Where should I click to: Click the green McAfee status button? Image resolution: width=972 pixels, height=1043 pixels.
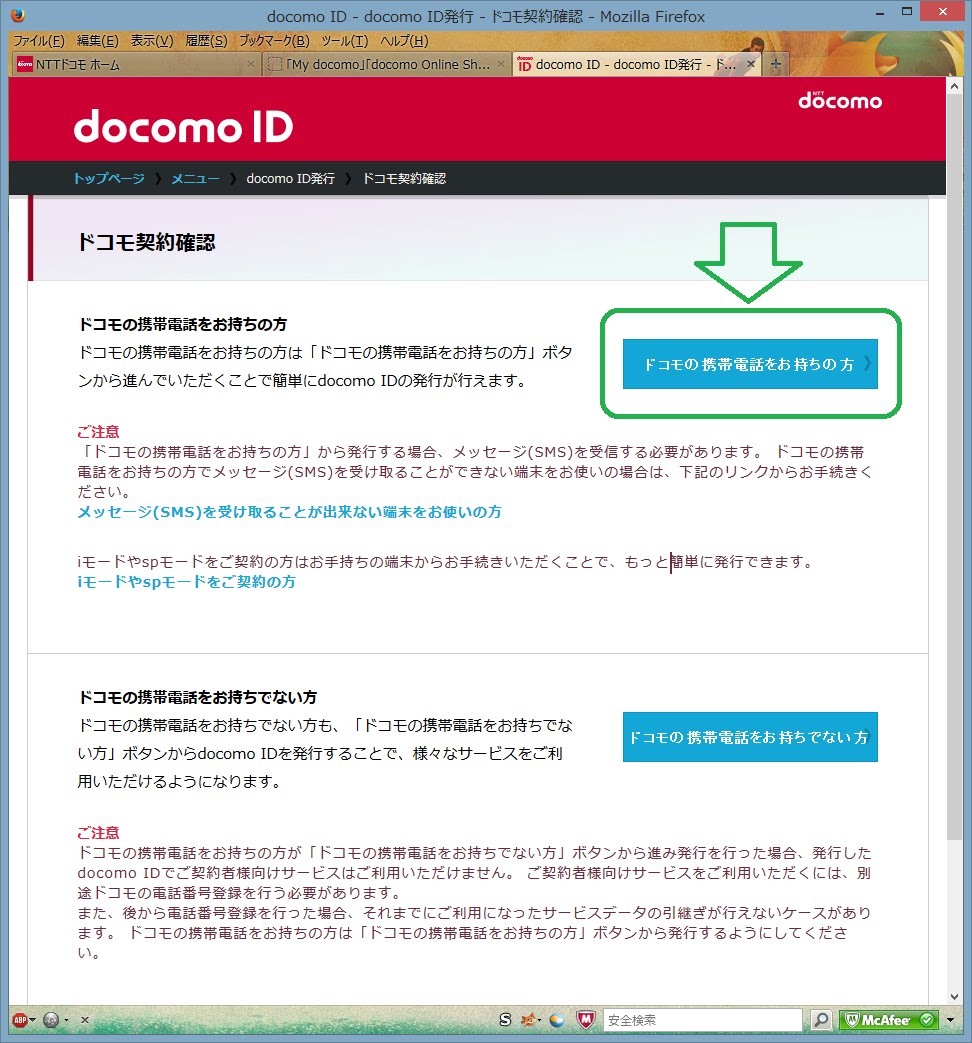coord(890,1019)
